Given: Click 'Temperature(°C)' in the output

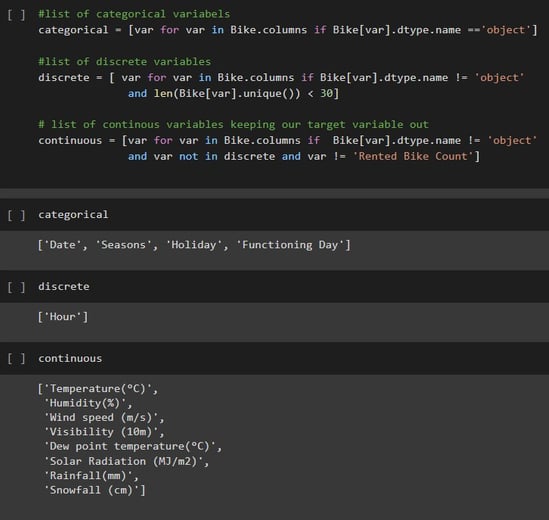Looking at the screenshot, I should click(98, 389).
